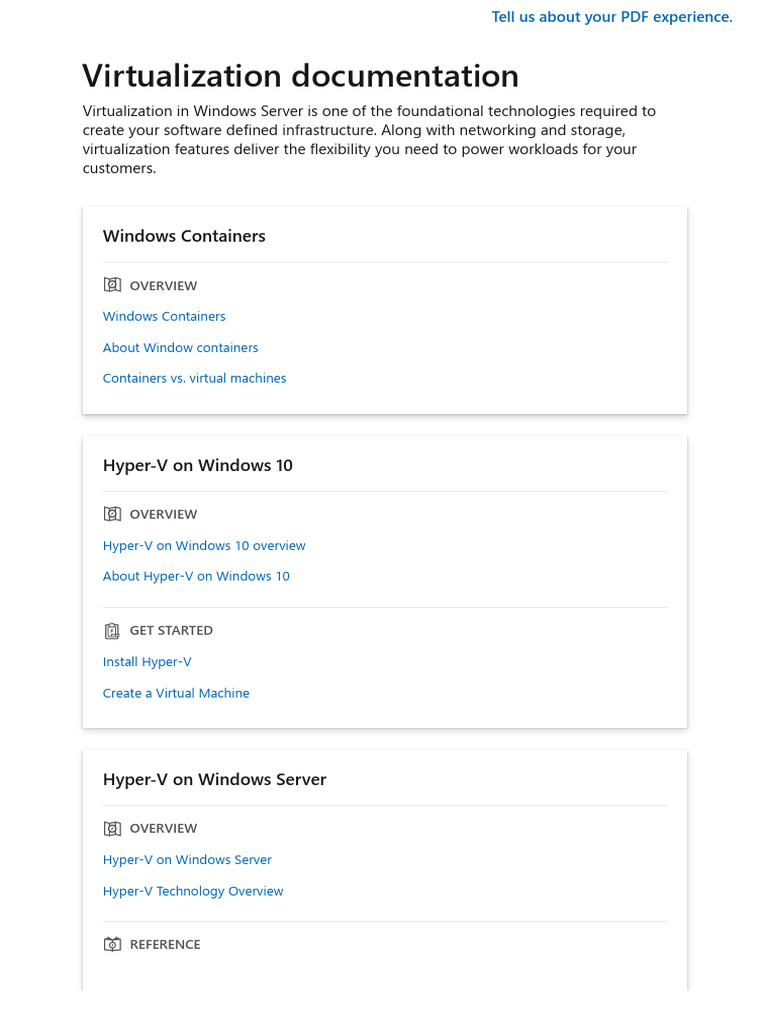Open 'About Hyper-V on Windows 10' link
Image resolution: width=768 pixels, height=1024 pixels.
[x=196, y=576]
